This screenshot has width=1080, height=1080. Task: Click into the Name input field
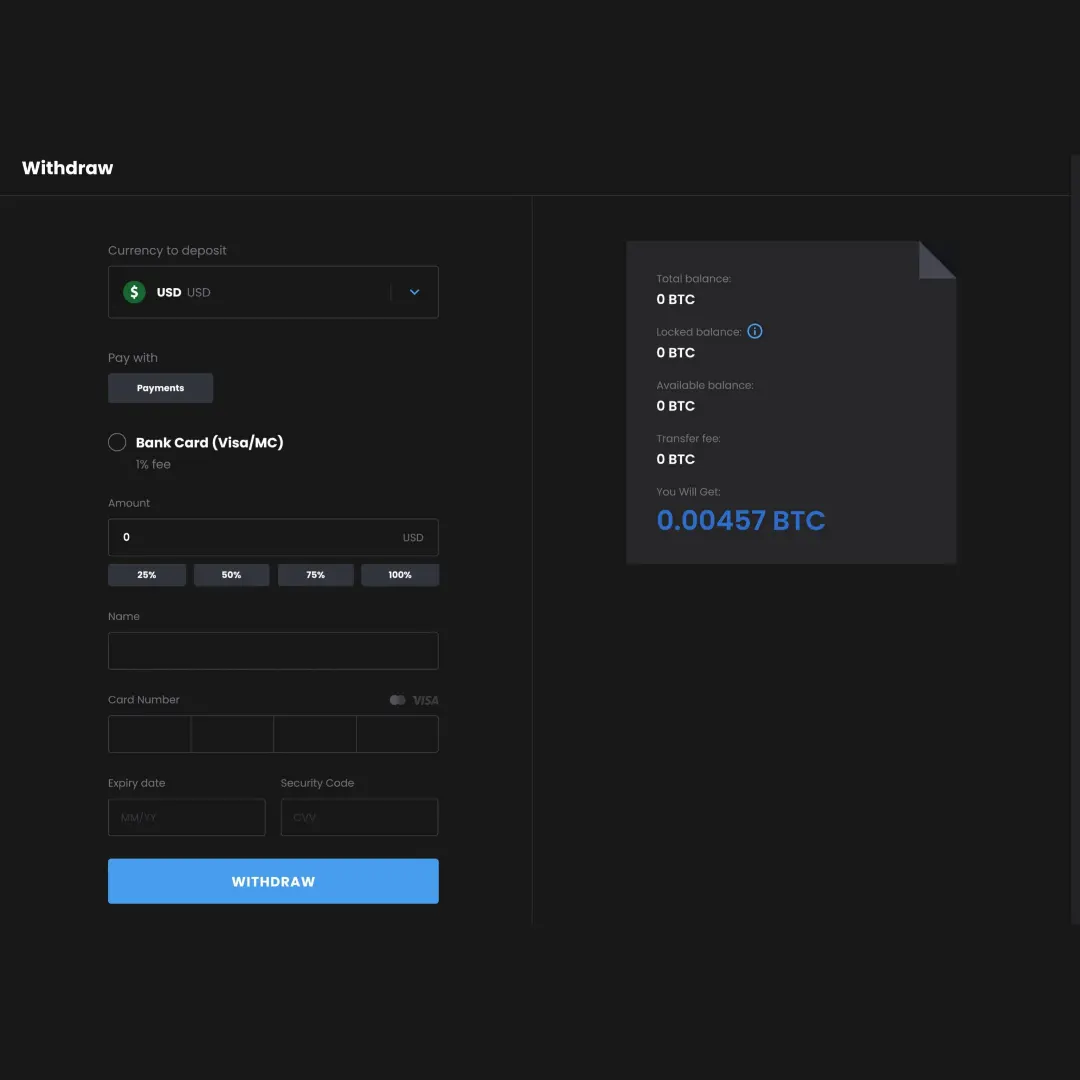273,650
